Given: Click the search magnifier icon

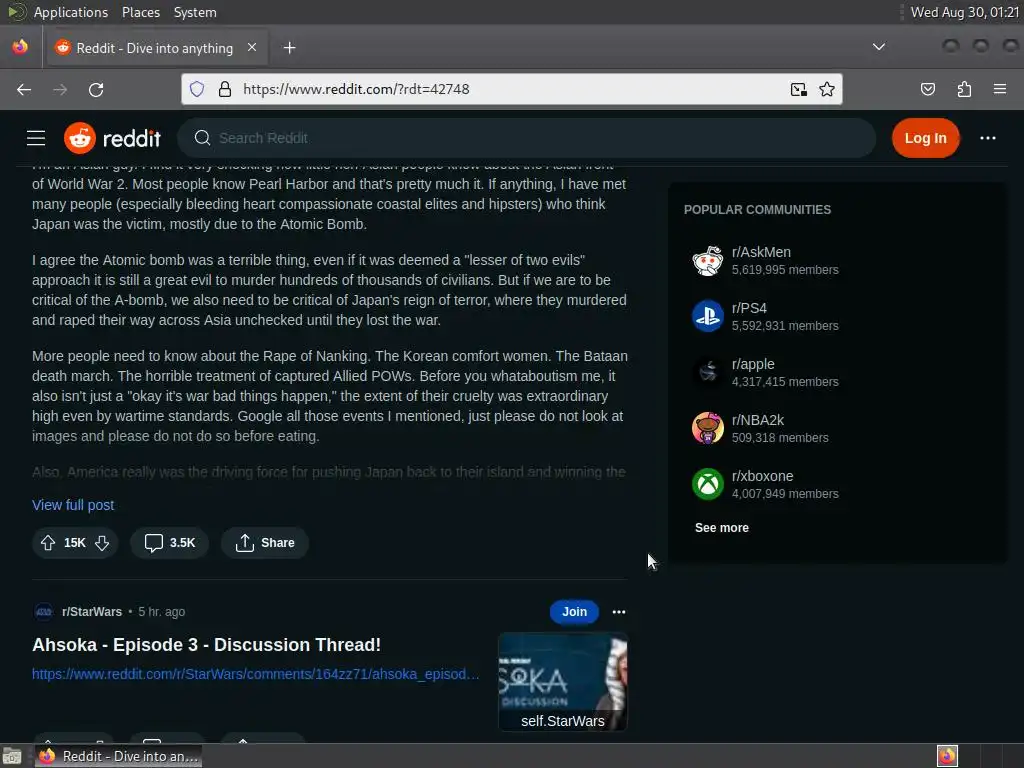Looking at the screenshot, I should coord(202,138).
